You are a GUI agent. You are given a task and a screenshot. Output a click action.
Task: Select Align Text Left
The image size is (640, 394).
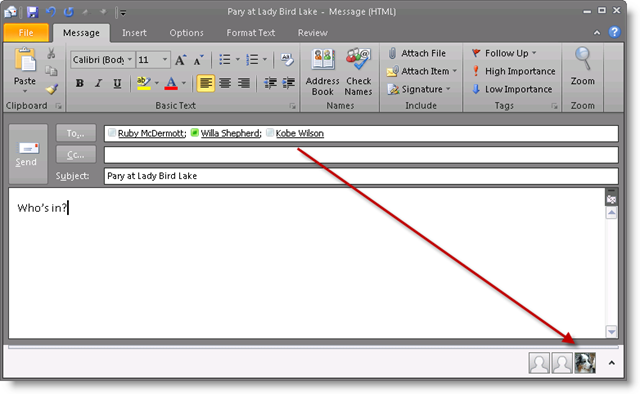[206, 83]
